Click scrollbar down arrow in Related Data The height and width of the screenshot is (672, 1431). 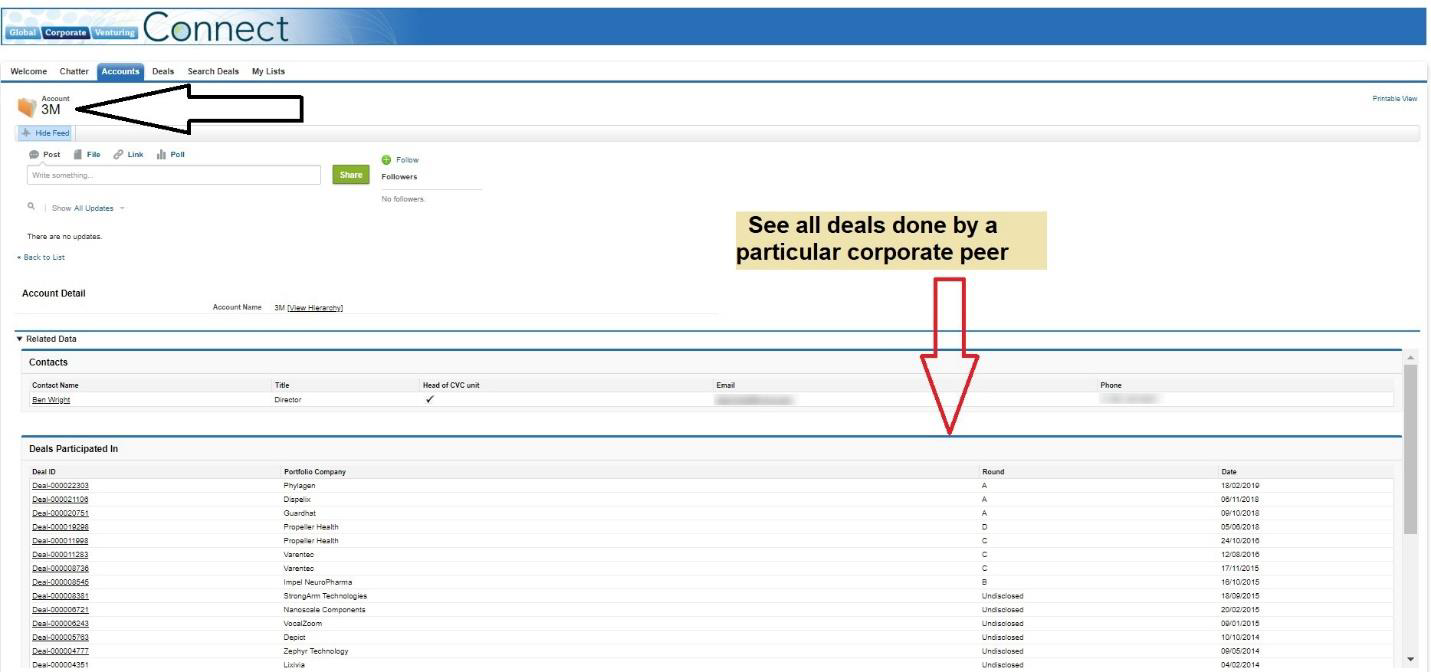1411,659
